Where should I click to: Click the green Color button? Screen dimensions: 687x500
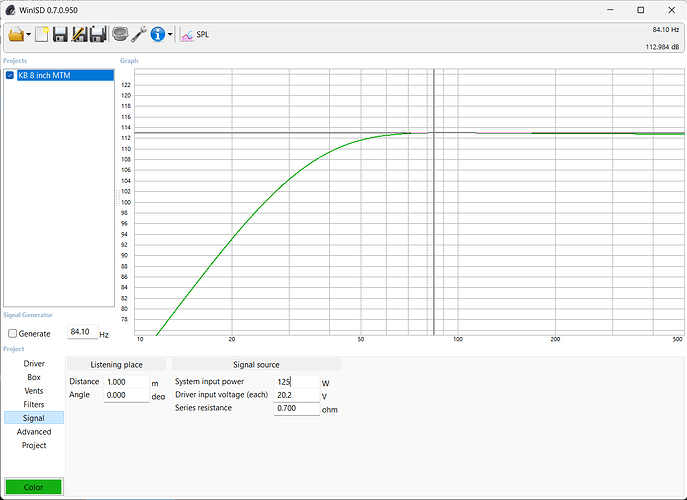[x=34, y=487]
